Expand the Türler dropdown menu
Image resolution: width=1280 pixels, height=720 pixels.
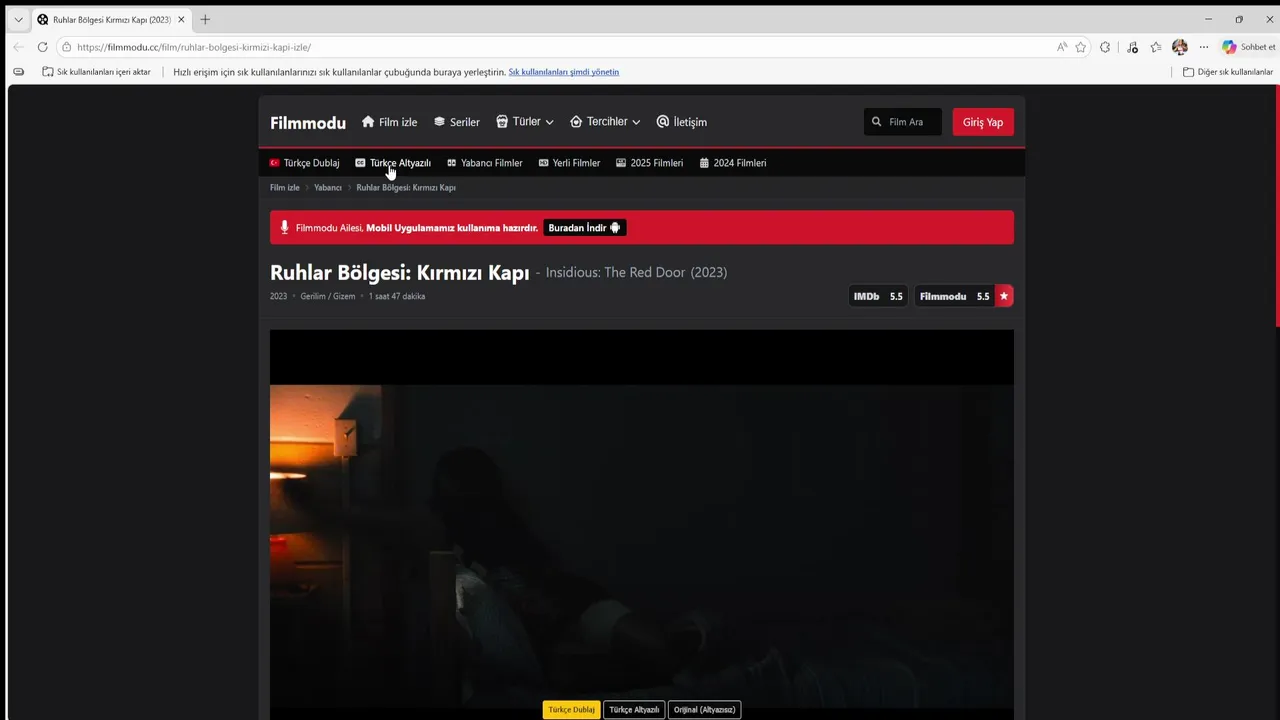[x=525, y=122]
